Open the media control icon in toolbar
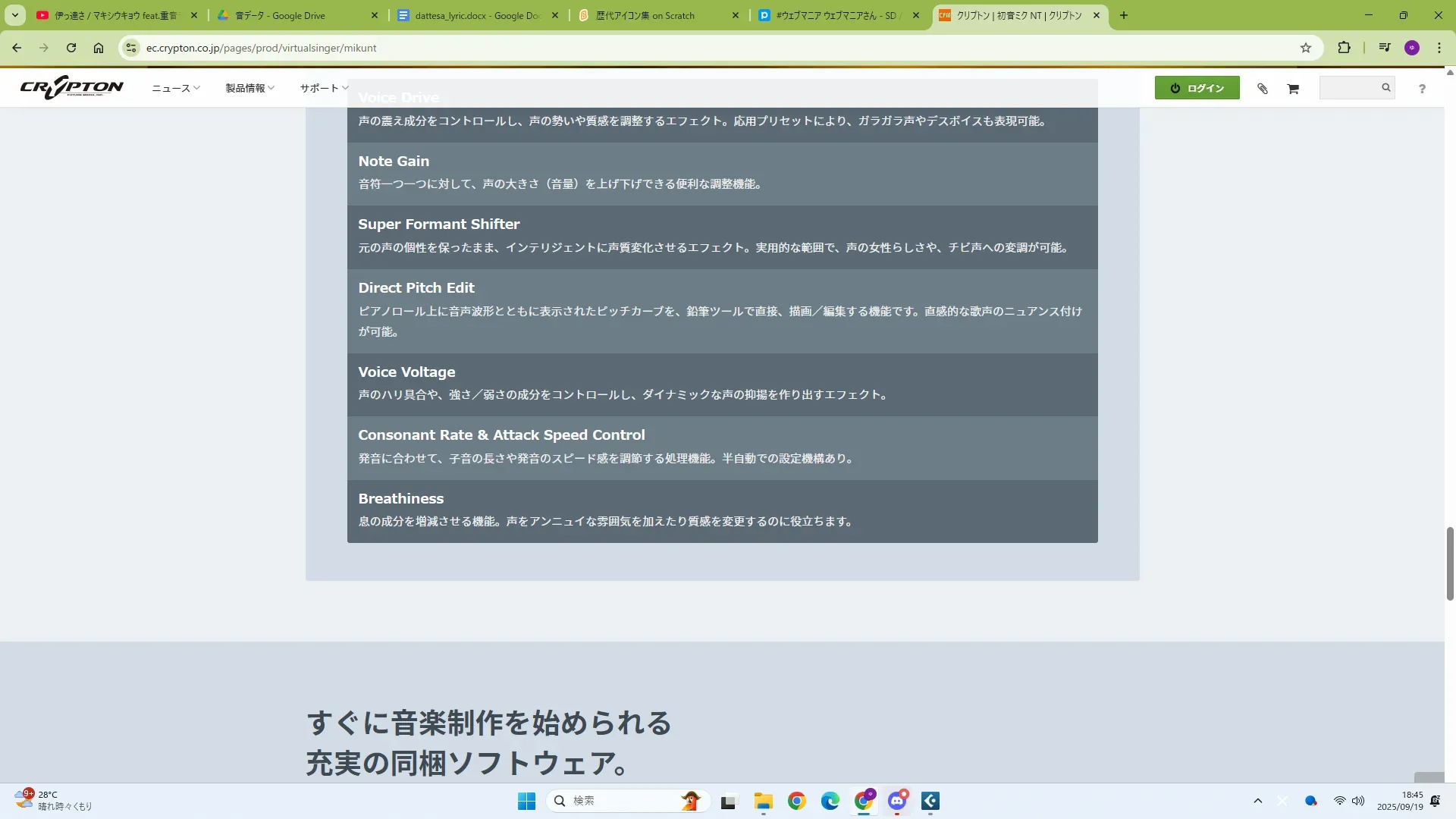The width and height of the screenshot is (1456, 819). click(1385, 48)
